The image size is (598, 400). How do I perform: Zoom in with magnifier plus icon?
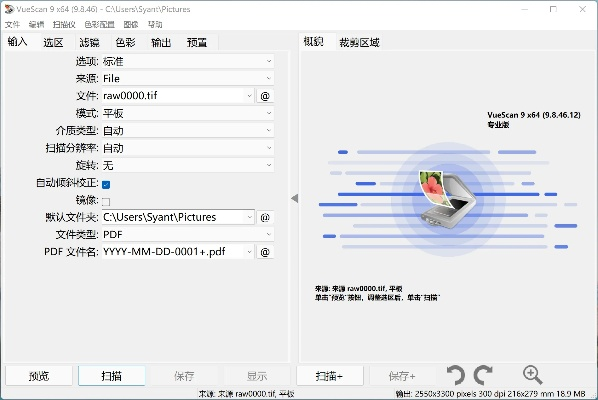coord(532,375)
